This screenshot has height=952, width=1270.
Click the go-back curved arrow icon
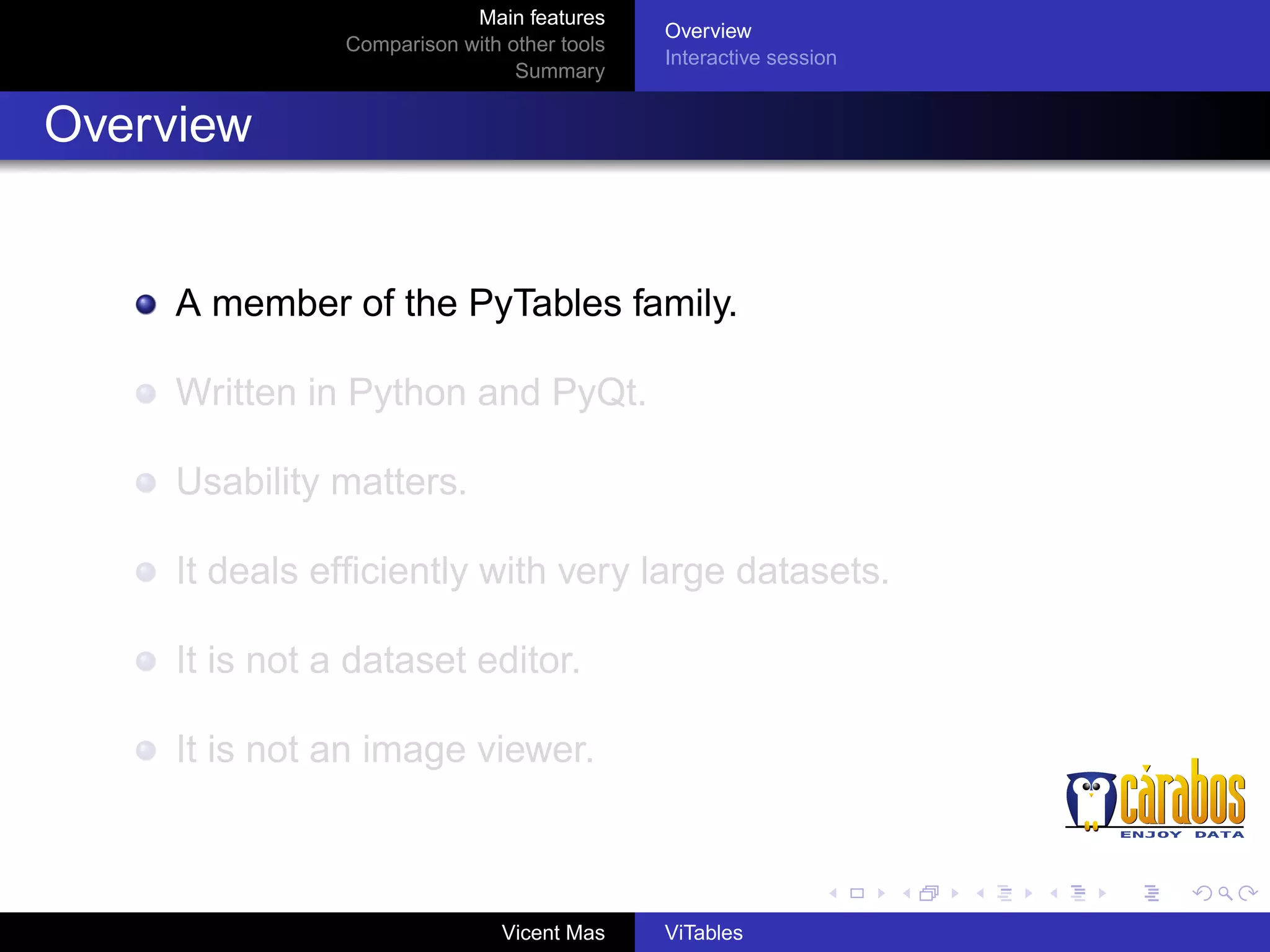coord(1202,893)
